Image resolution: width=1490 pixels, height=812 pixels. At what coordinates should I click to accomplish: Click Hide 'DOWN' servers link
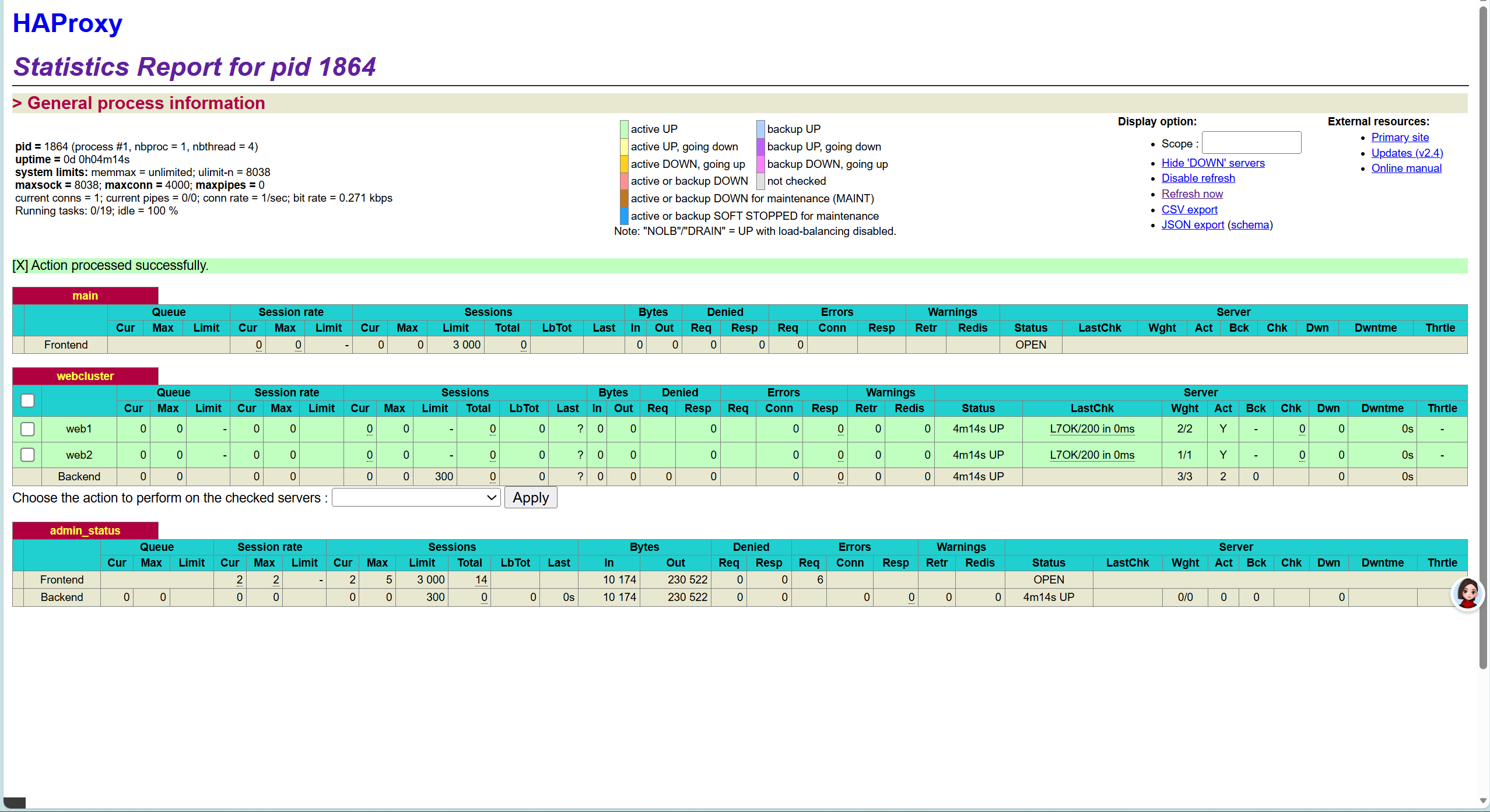(x=1212, y=163)
